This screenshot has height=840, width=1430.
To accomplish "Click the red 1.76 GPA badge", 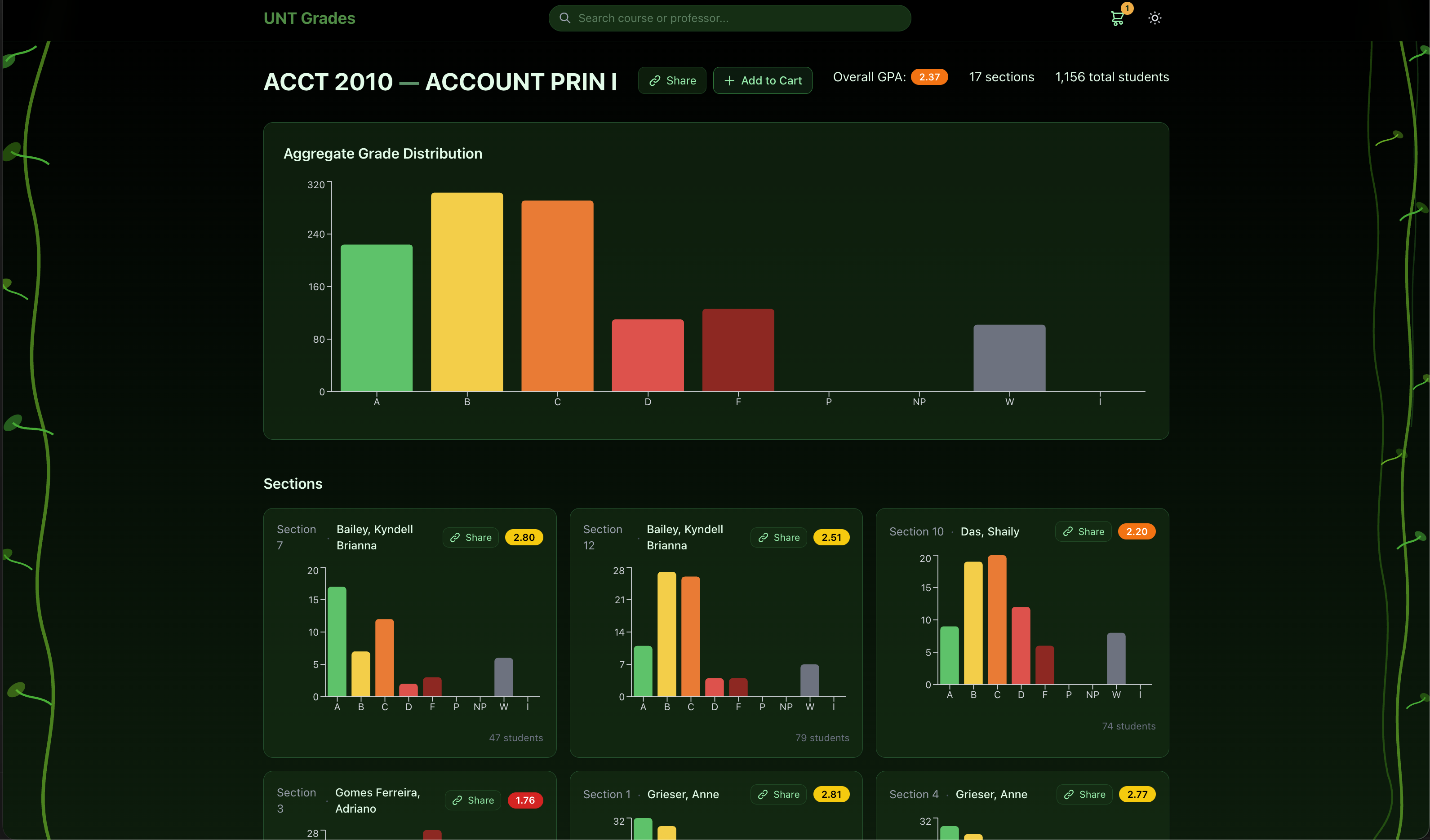I will pos(525,800).
